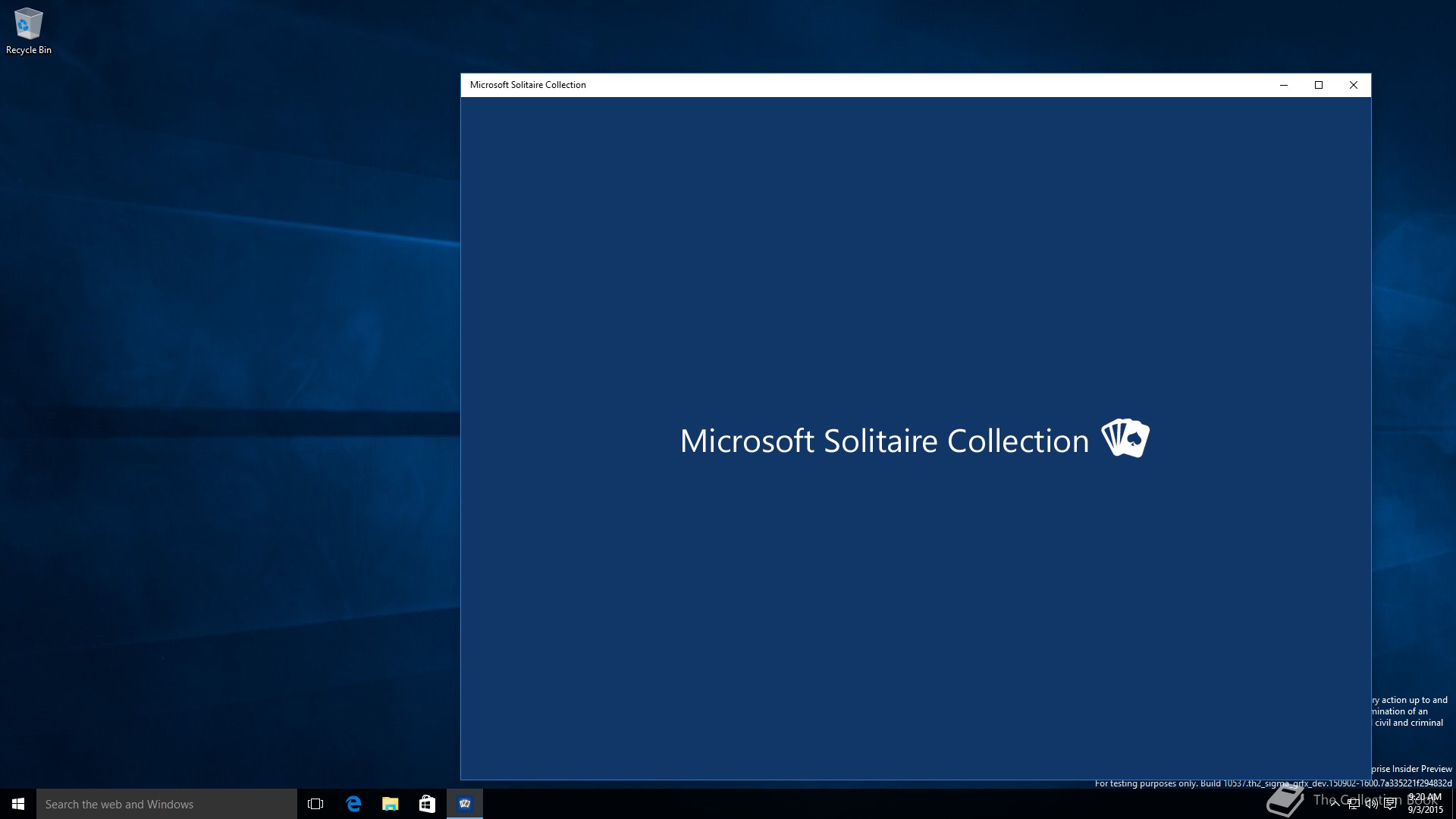Click the Search the web and Windows box

(x=167, y=804)
